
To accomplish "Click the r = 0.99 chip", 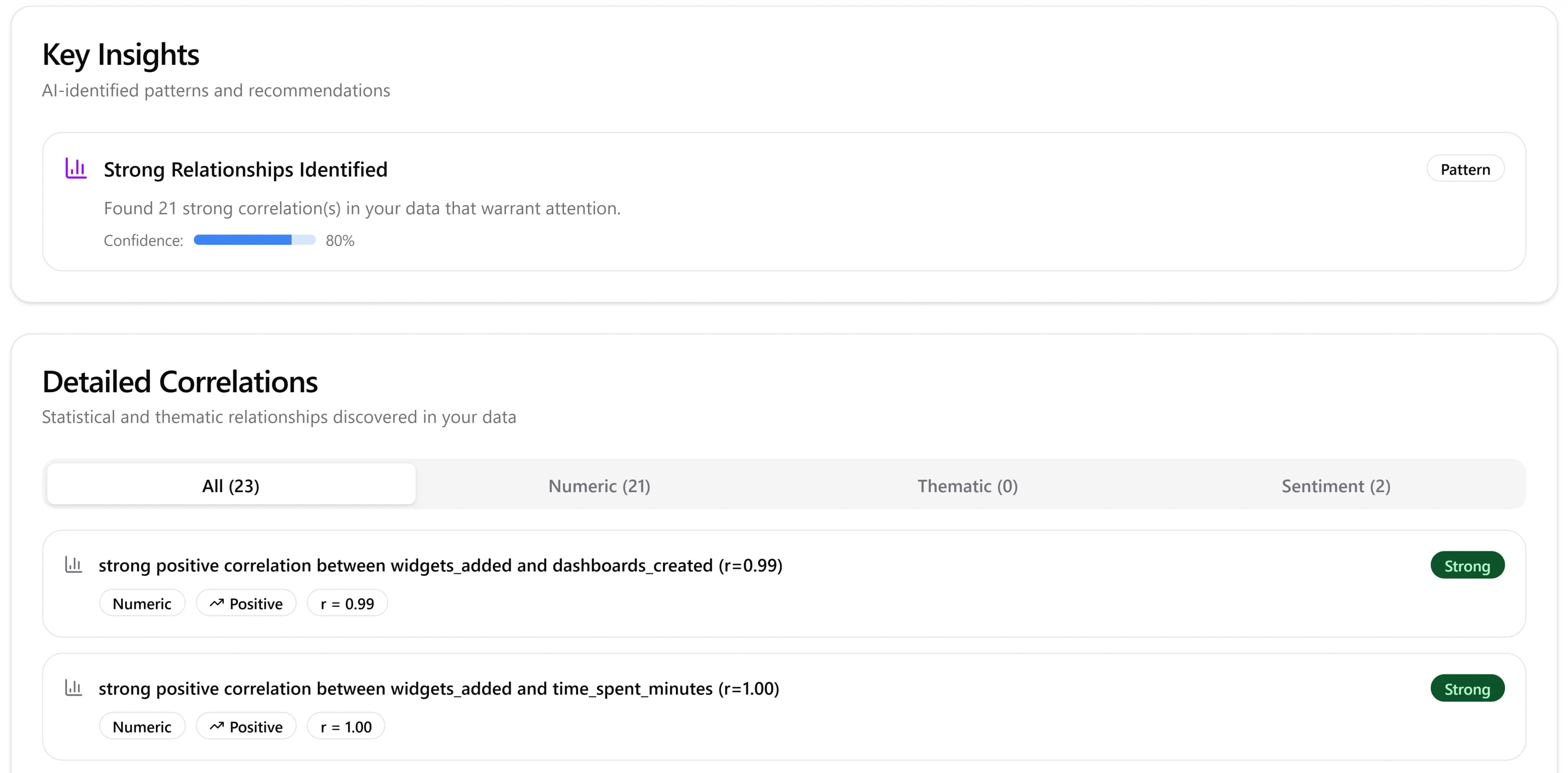I will pos(347,603).
